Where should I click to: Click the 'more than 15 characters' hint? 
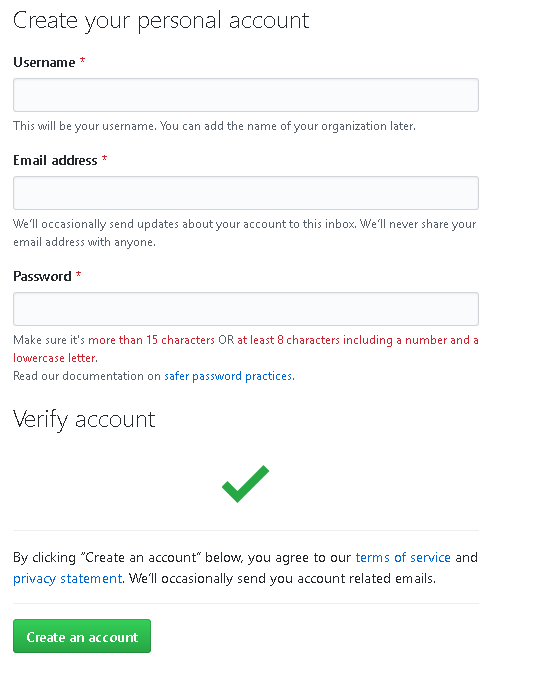(151, 340)
